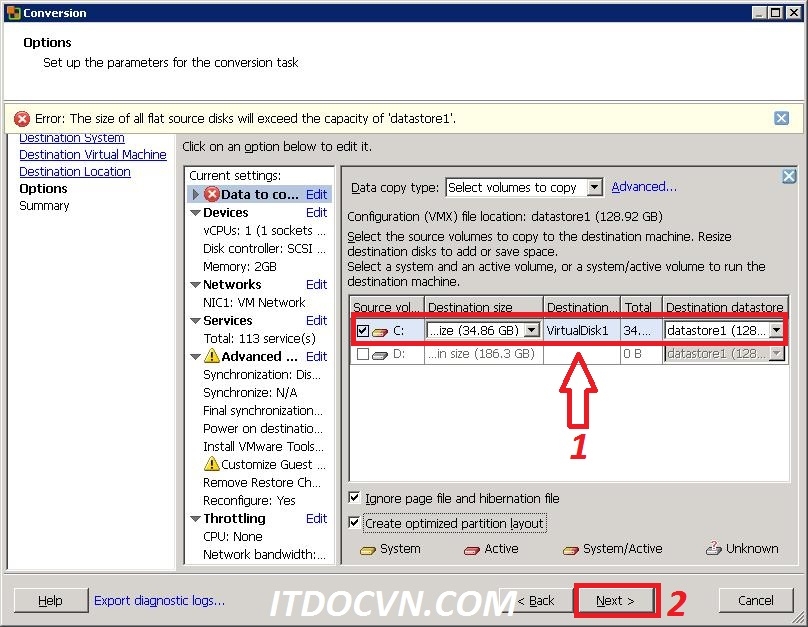Disable Create optimized partition layout

pyautogui.click(x=354, y=523)
